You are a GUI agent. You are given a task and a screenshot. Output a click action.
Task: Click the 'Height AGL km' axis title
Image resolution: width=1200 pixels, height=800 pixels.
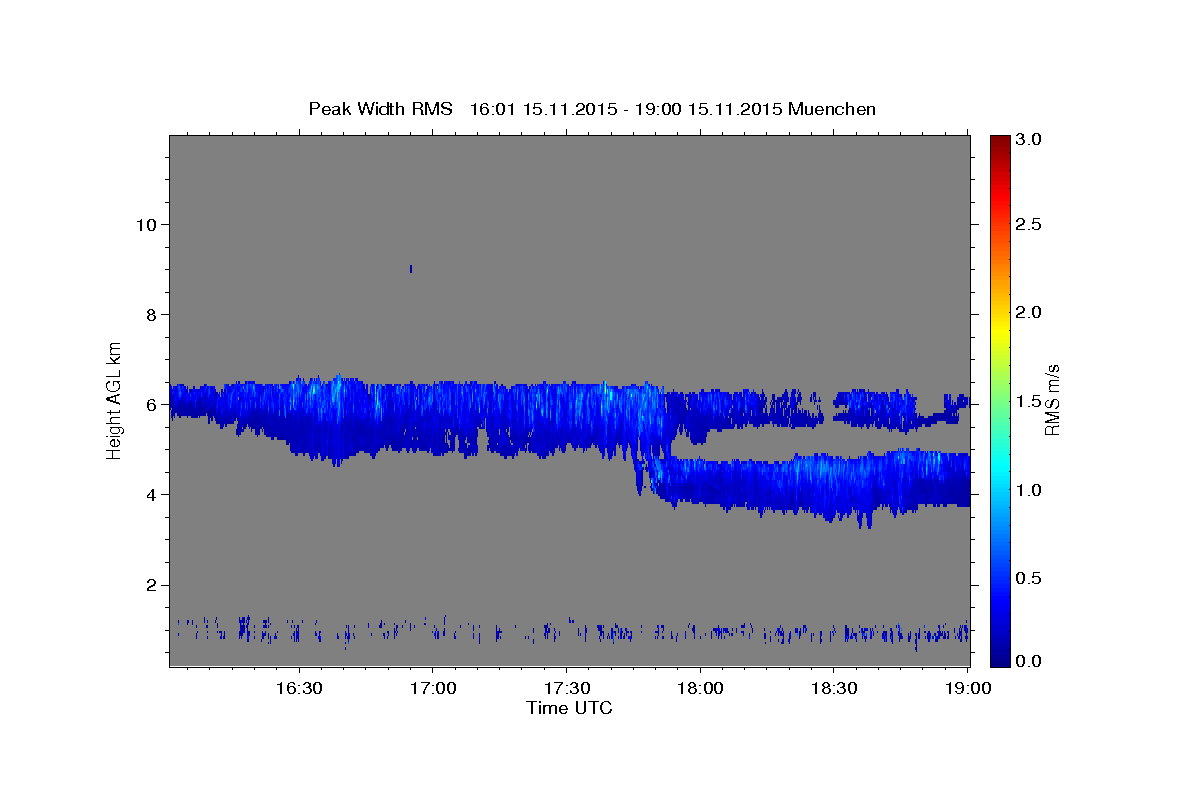(x=115, y=400)
